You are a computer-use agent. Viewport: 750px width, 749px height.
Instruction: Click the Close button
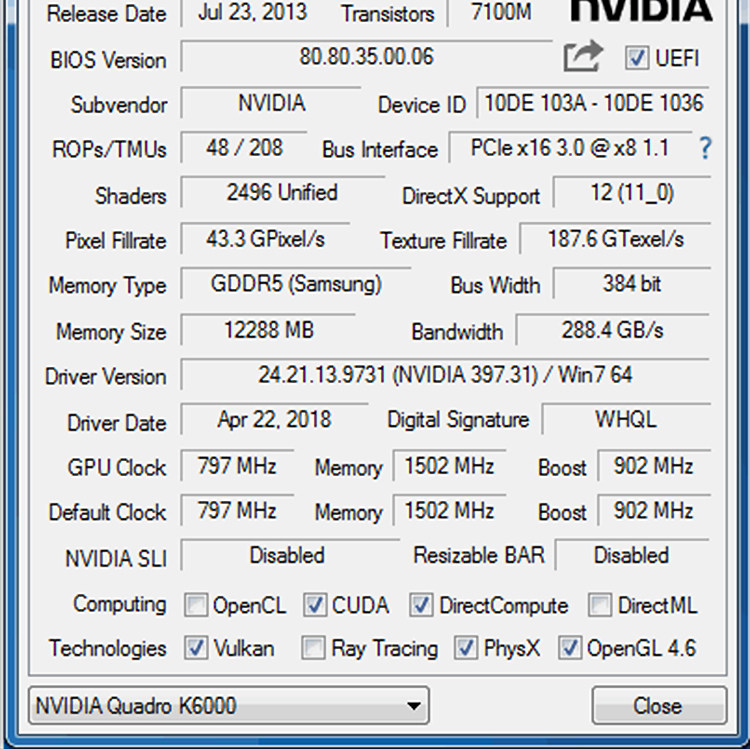coord(659,705)
